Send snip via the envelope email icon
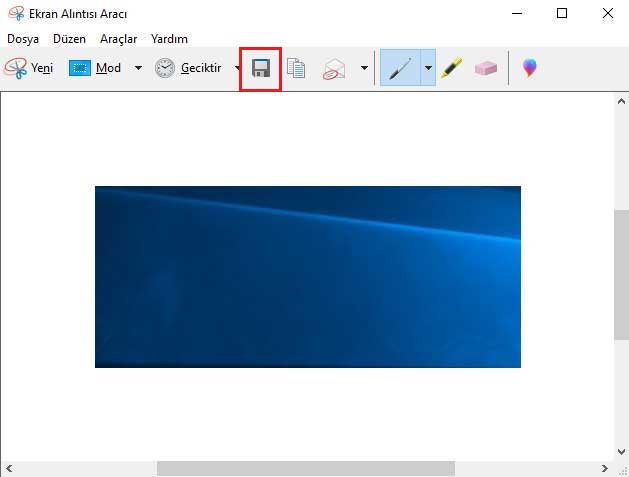629x477 pixels. pyautogui.click(x=334, y=69)
